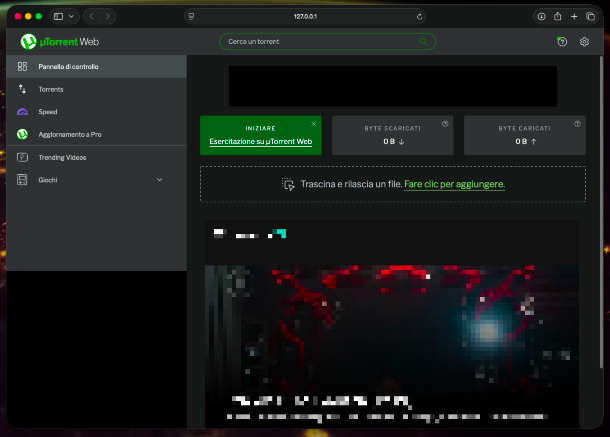
Task: Open Aggiornamento a Pro
Action: [96, 134]
